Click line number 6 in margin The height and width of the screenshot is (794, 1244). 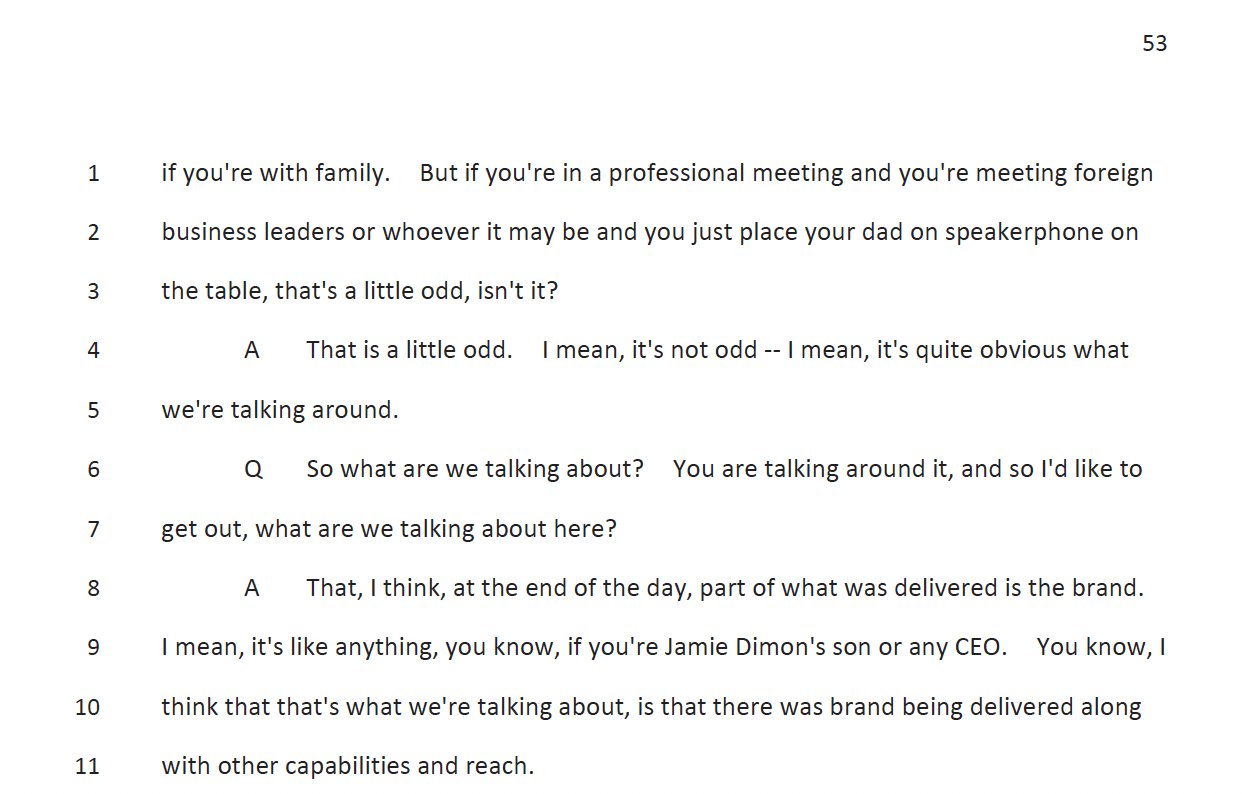pyautogui.click(x=94, y=470)
